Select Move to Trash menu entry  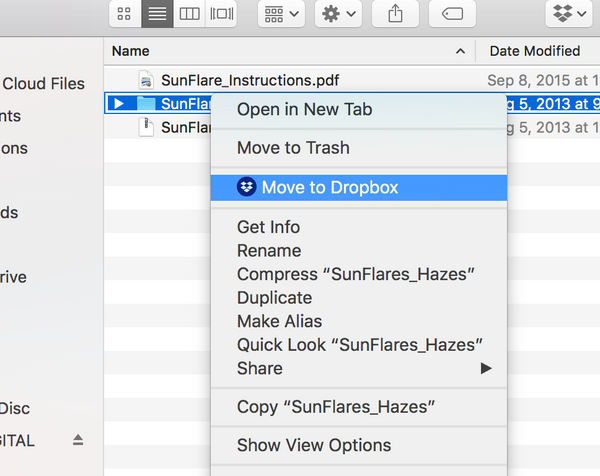pyautogui.click(x=293, y=148)
